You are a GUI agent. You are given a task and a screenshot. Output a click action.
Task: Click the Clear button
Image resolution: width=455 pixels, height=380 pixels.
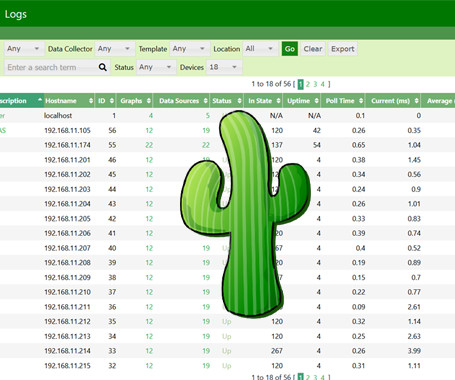(313, 49)
